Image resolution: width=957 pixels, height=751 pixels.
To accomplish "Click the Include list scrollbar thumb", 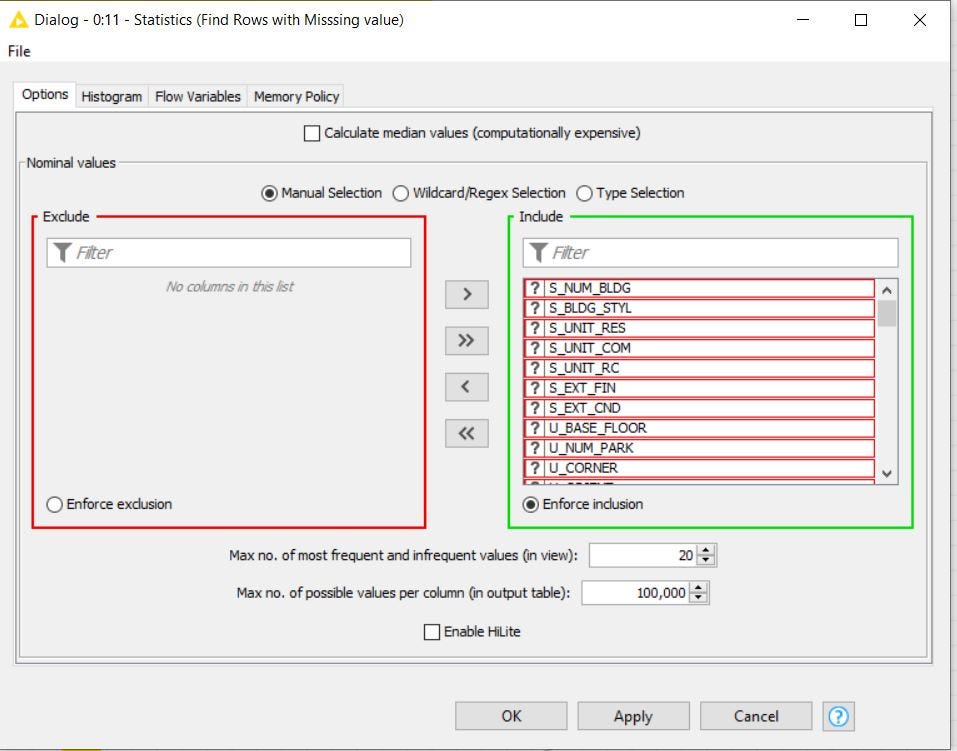I will [x=887, y=314].
